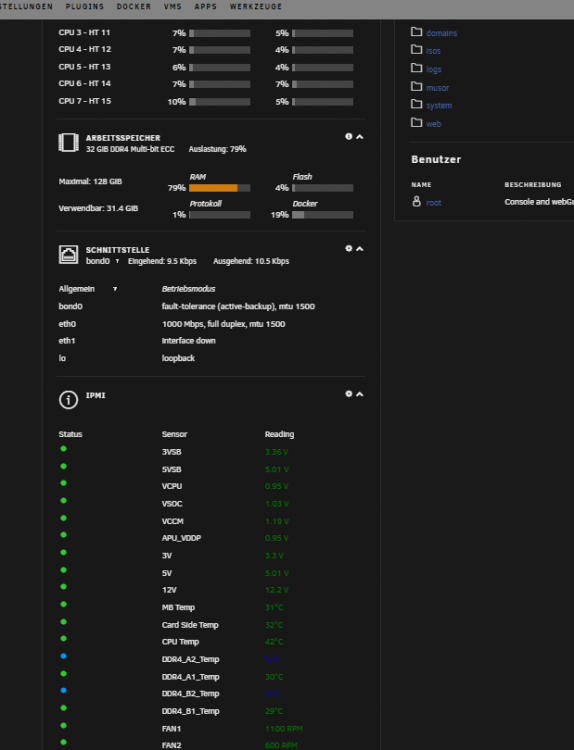Image resolution: width=574 pixels, height=750 pixels.
Task: Open Schnittstelle settings gear
Action: pyautogui.click(x=349, y=249)
